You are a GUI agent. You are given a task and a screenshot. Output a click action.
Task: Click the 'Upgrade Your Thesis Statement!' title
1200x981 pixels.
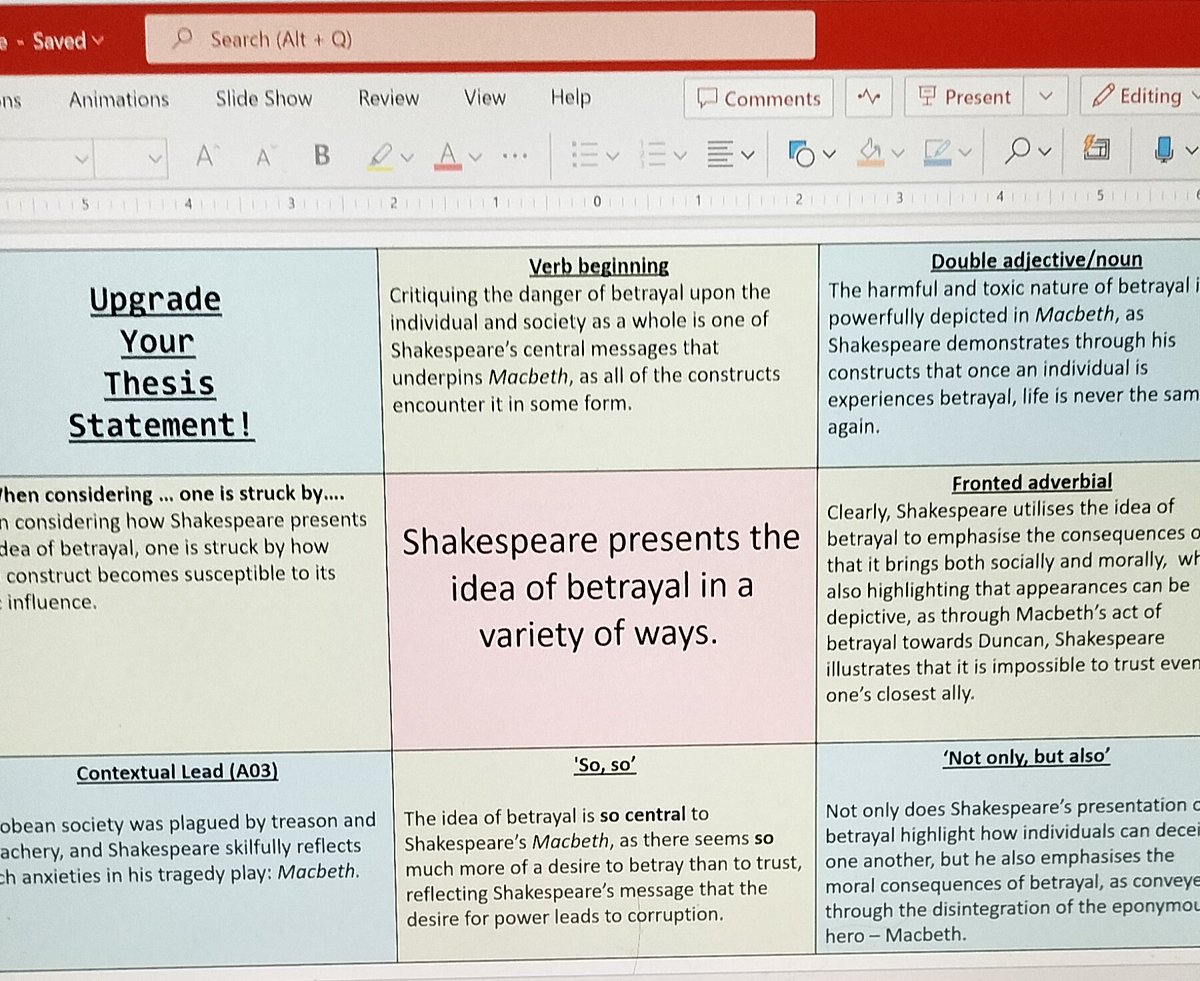coord(161,362)
